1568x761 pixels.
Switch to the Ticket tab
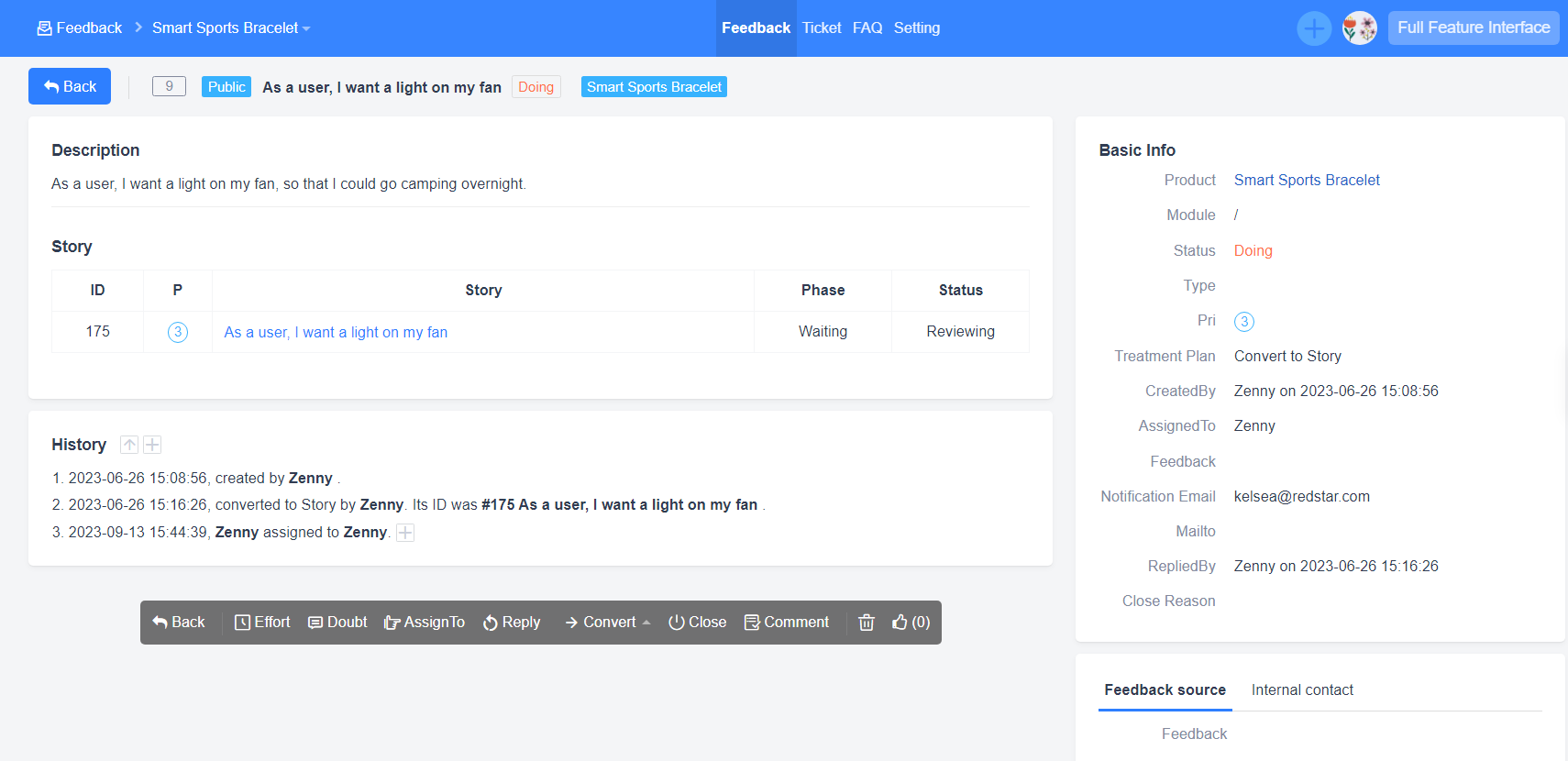coord(821,28)
